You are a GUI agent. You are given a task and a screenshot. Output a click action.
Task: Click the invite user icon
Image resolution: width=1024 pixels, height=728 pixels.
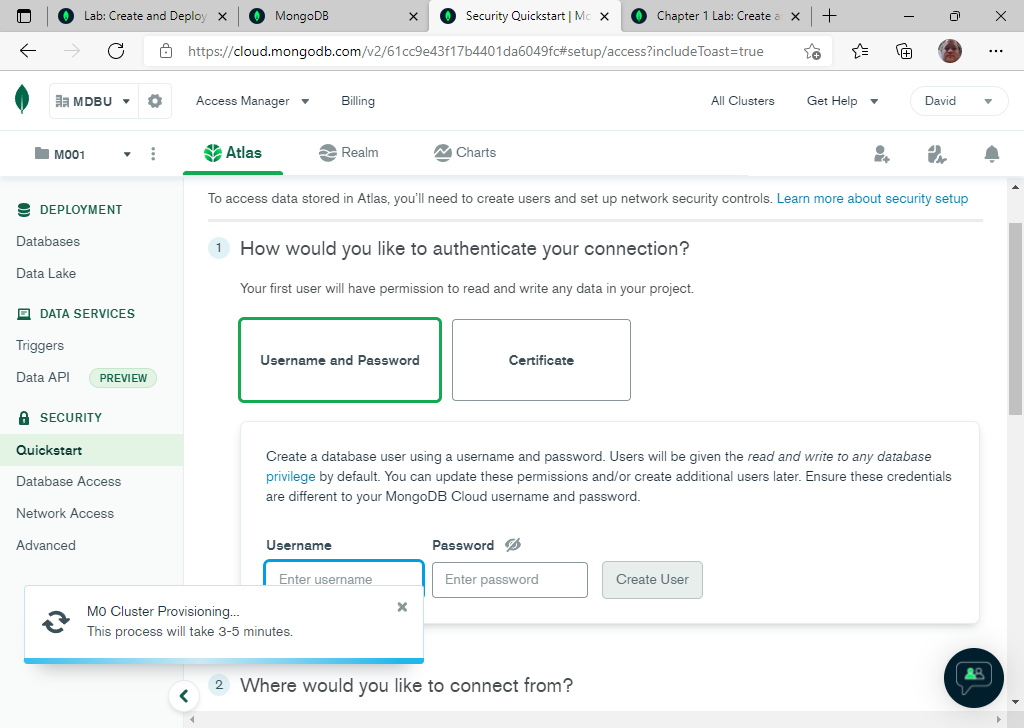click(881, 154)
